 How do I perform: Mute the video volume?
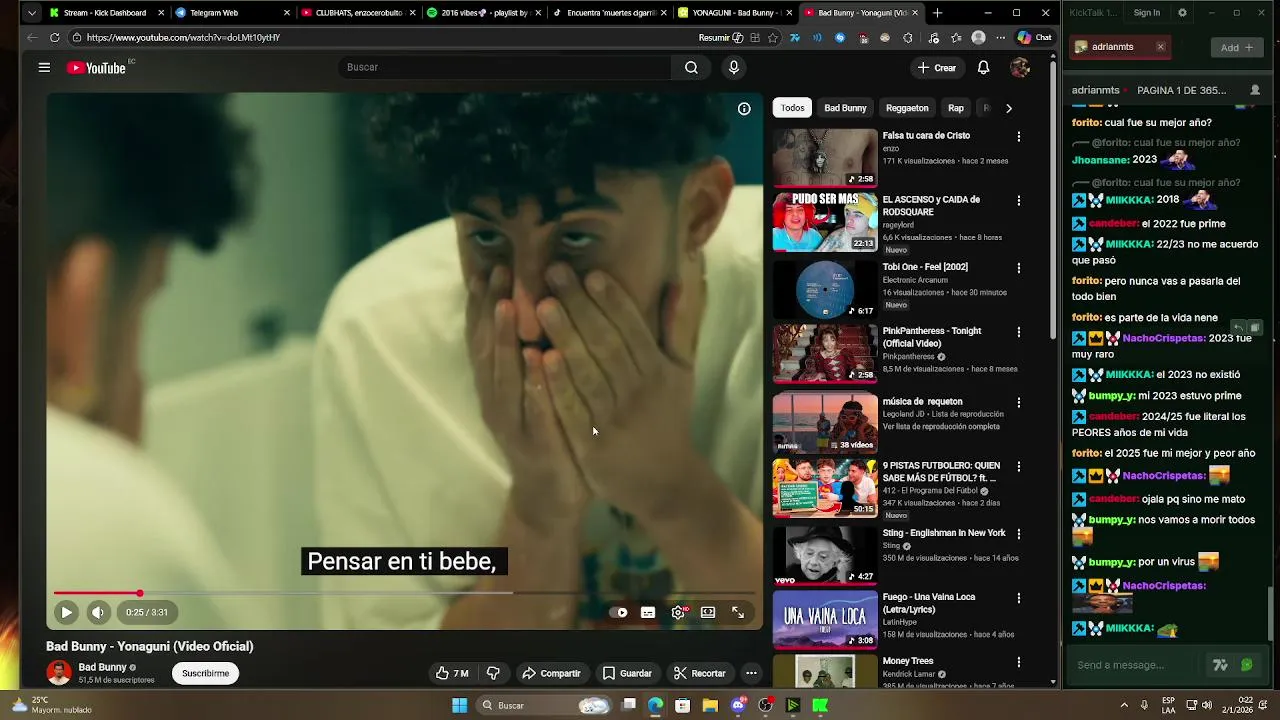(x=98, y=612)
